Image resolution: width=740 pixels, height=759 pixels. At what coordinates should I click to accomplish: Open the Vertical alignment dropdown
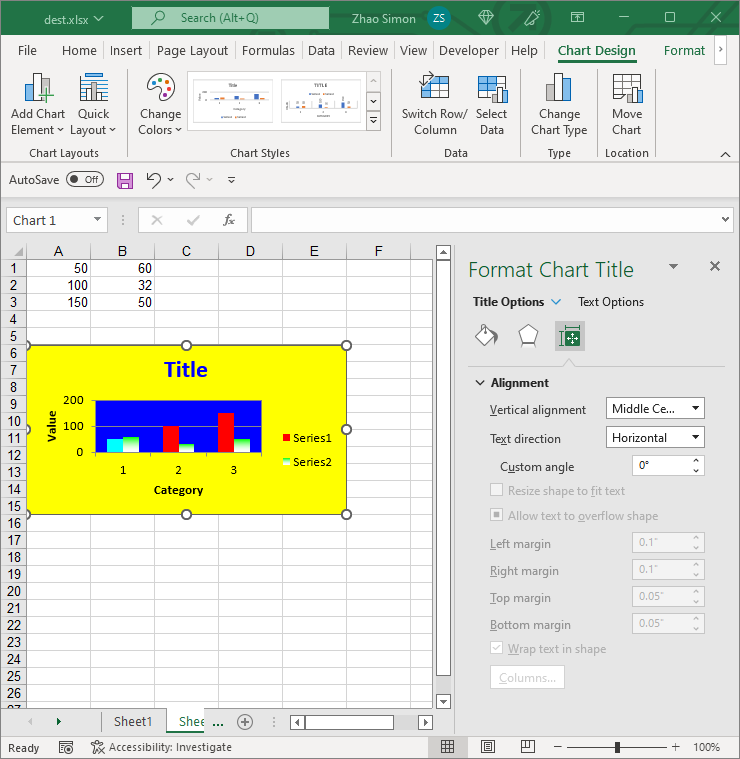tap(655, 408)
